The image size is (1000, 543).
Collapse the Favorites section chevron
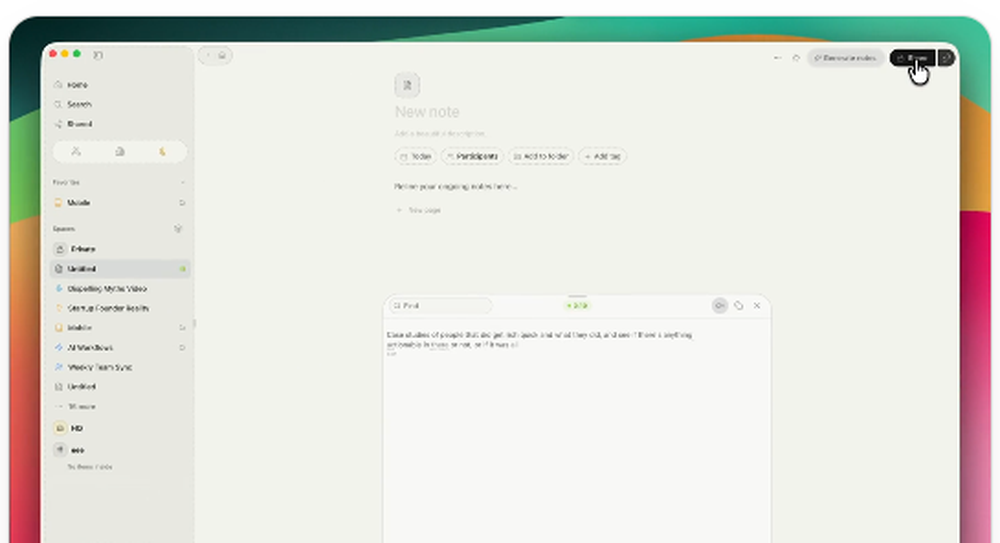coord(182,182)
